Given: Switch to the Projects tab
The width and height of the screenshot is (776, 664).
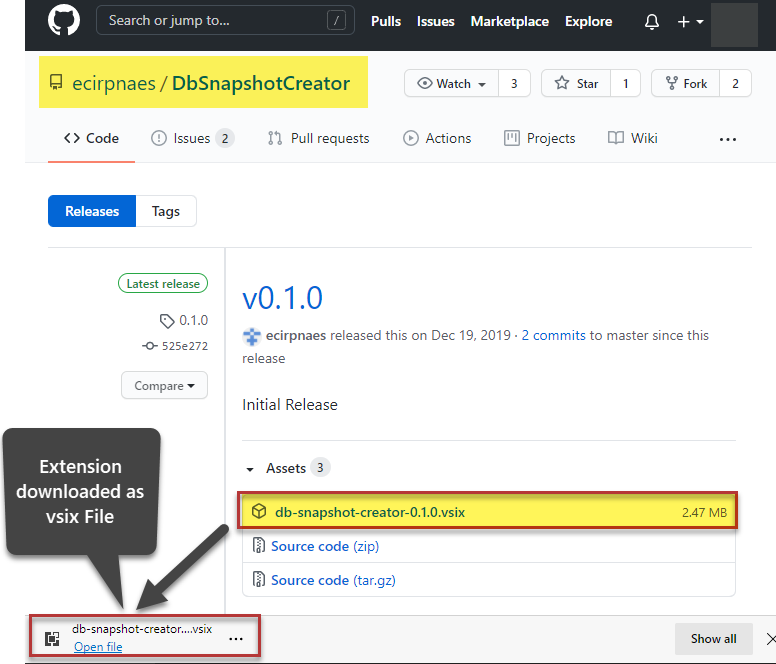Looking at the screenshot, I should click(x=539, y=138).
